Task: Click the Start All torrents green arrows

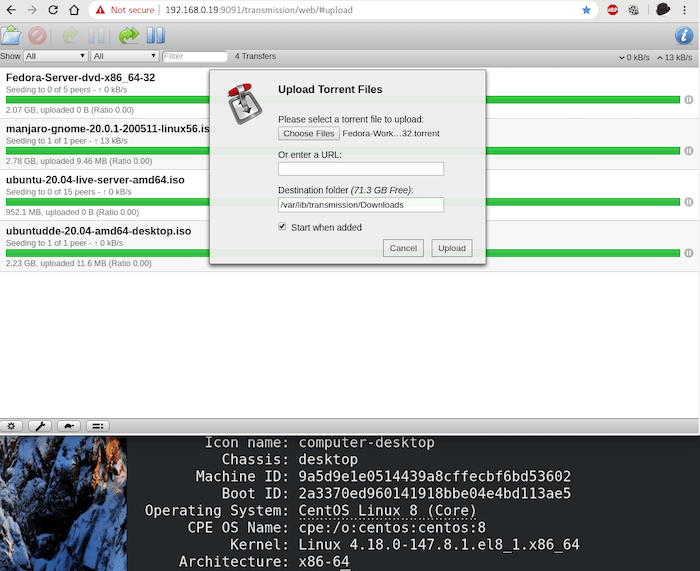Action: point(129,35)
